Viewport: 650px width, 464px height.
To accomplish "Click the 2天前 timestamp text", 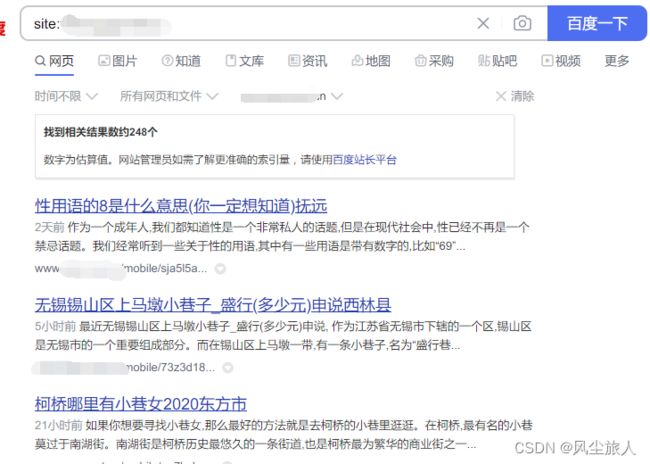I will click(49, 227).
